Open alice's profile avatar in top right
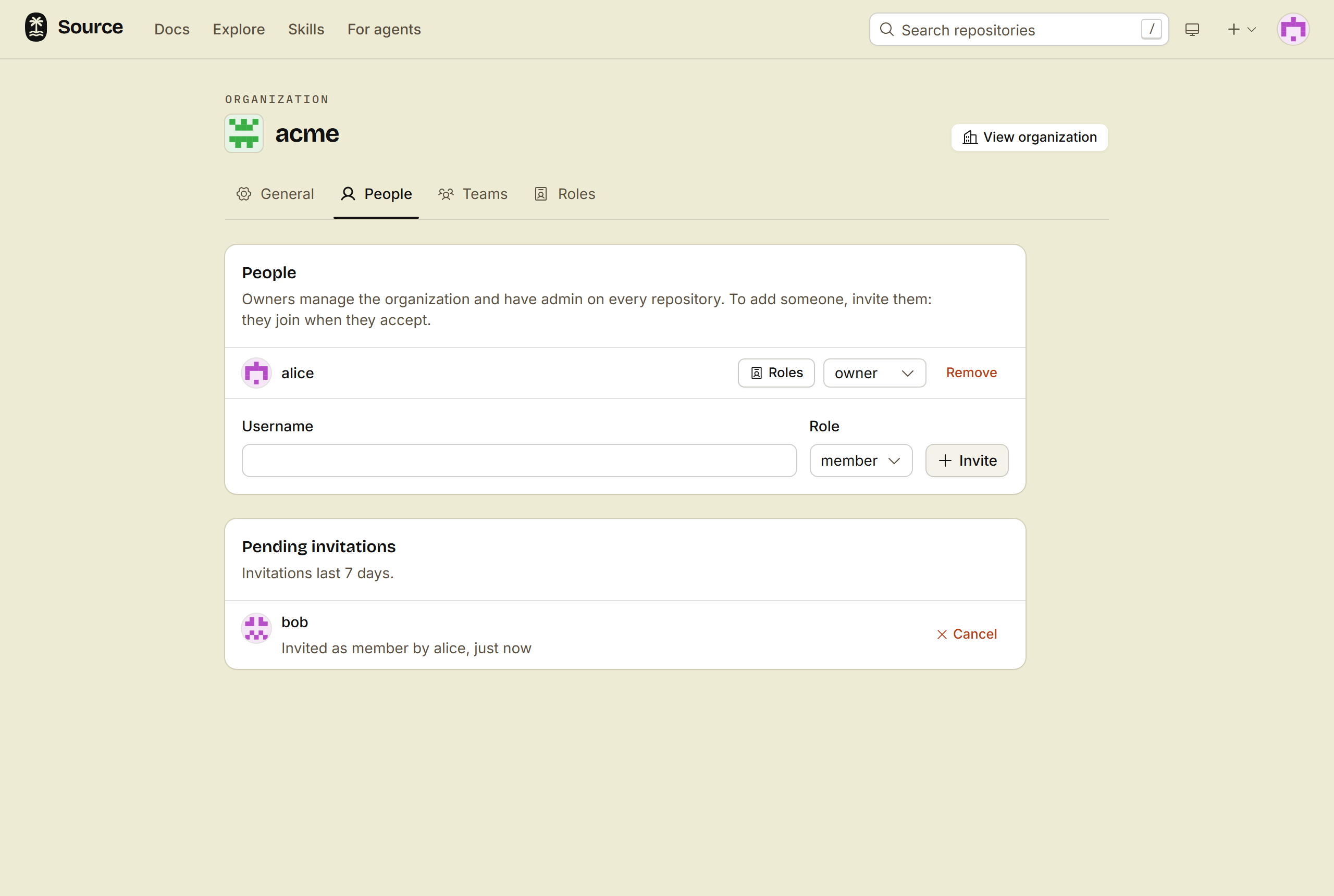 coord(1293,29)
